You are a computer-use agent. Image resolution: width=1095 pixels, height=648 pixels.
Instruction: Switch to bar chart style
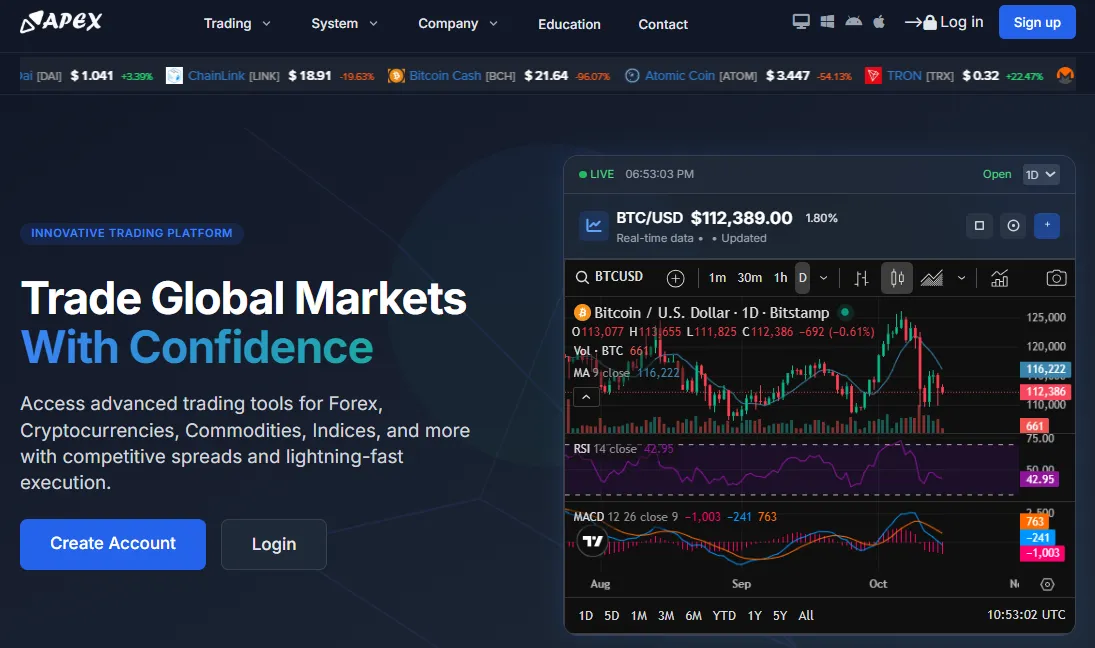[x=861, y=278]
